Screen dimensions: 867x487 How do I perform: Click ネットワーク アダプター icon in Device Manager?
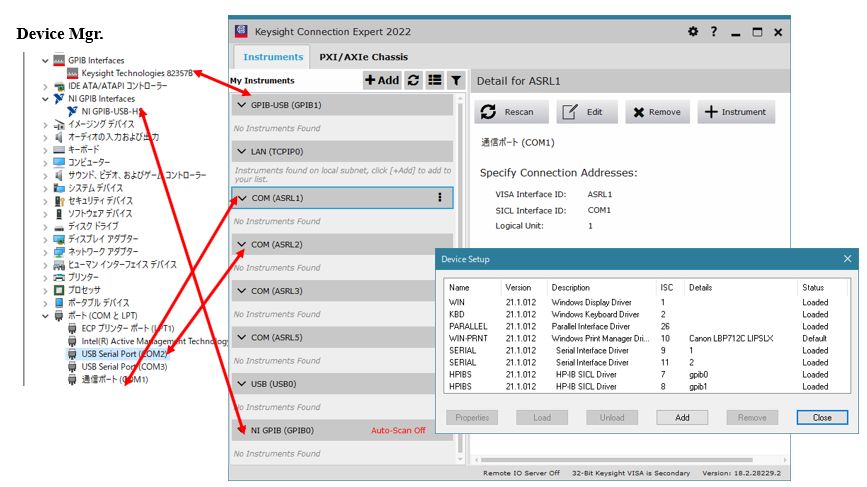click(59, 252)
